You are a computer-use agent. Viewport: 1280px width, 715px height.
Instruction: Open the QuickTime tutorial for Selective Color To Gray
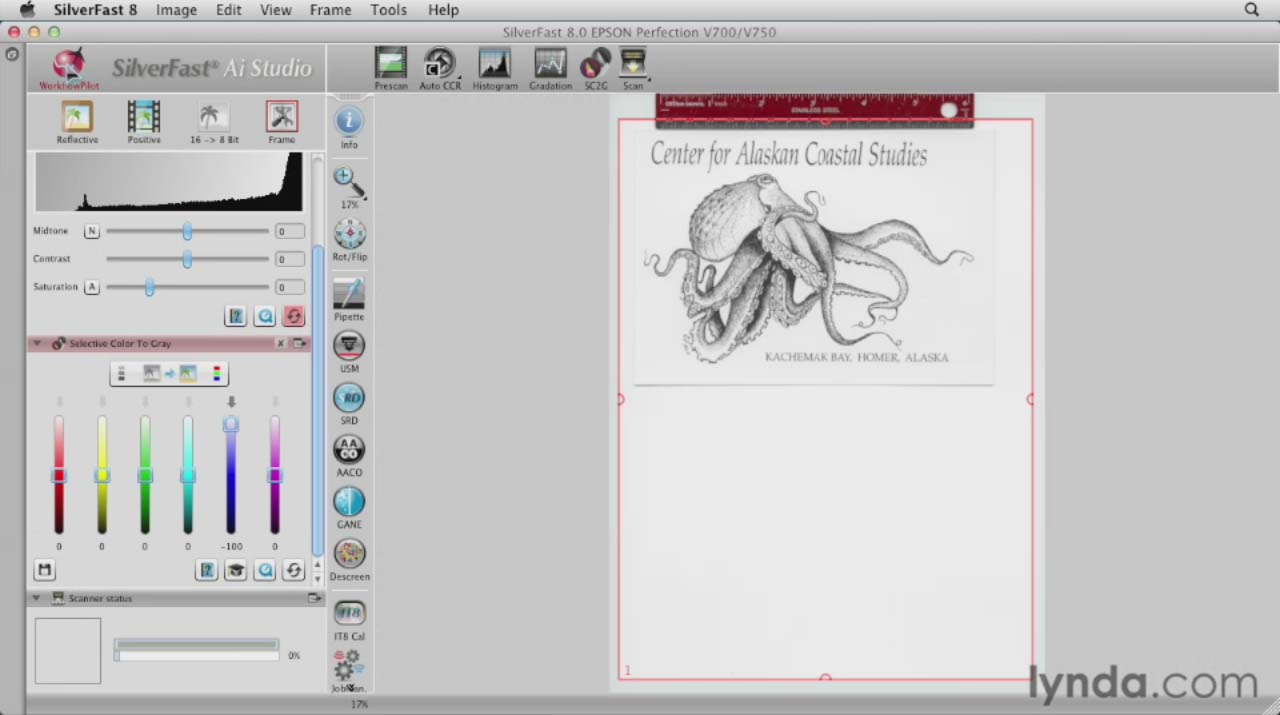pyautogui.click(x=265, y=570)
